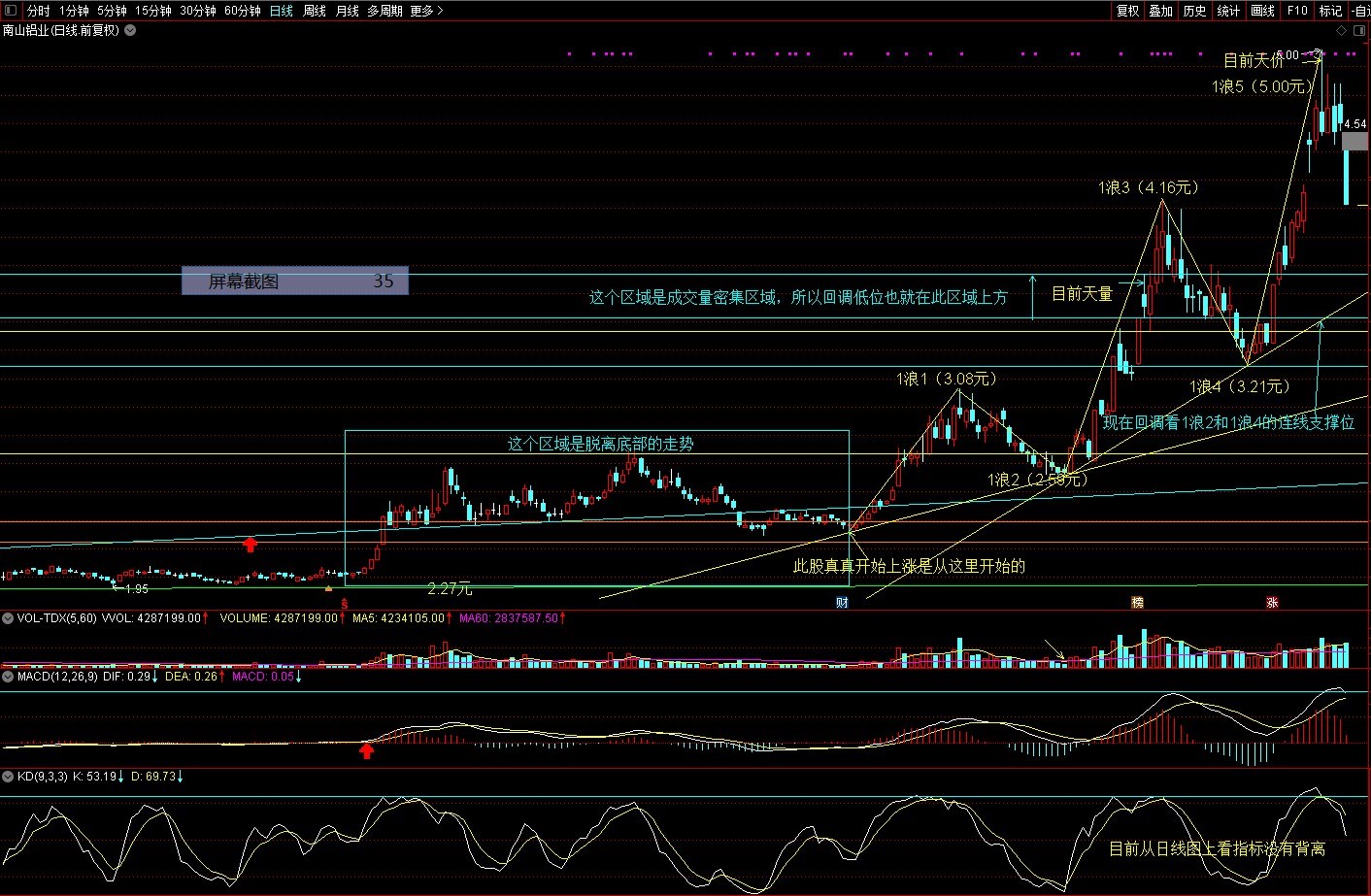Image resolution: width=1371 pixels, height=896 pixels.
Task: Click the red up-arrow signal on MACD panel
Action: pyautogui.click(x=366, y=749)
